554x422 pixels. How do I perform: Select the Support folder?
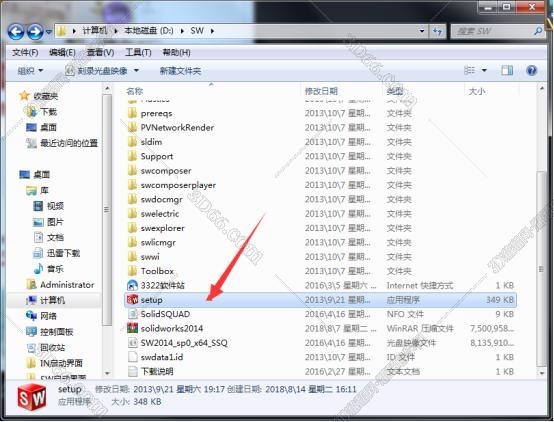click(x=157, y=156)
